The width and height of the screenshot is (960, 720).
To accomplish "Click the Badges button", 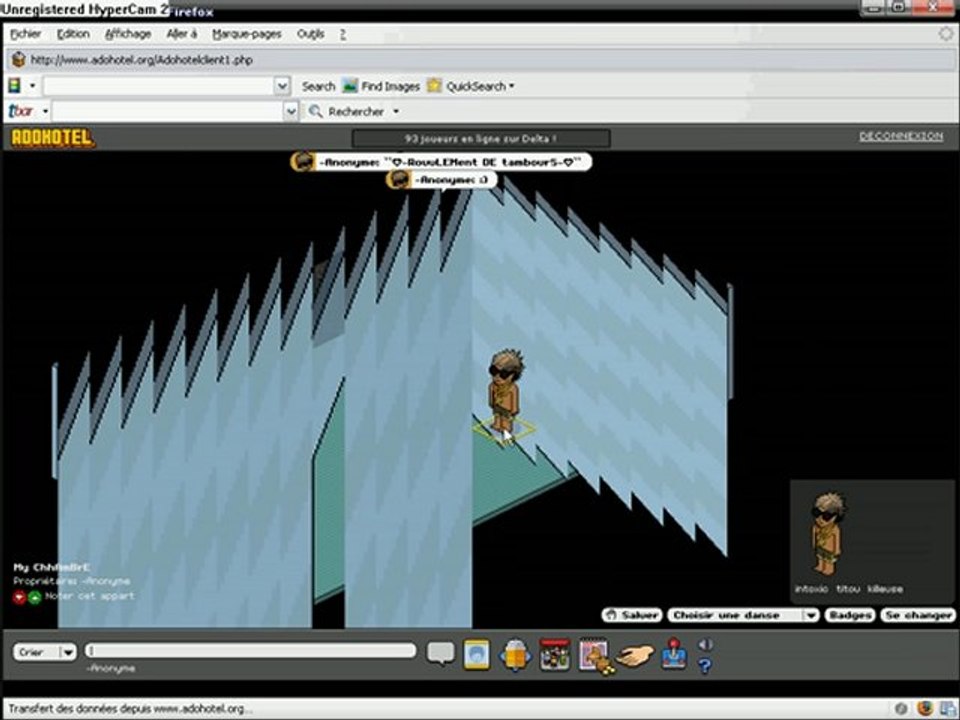I will click(x=850, y=615).
